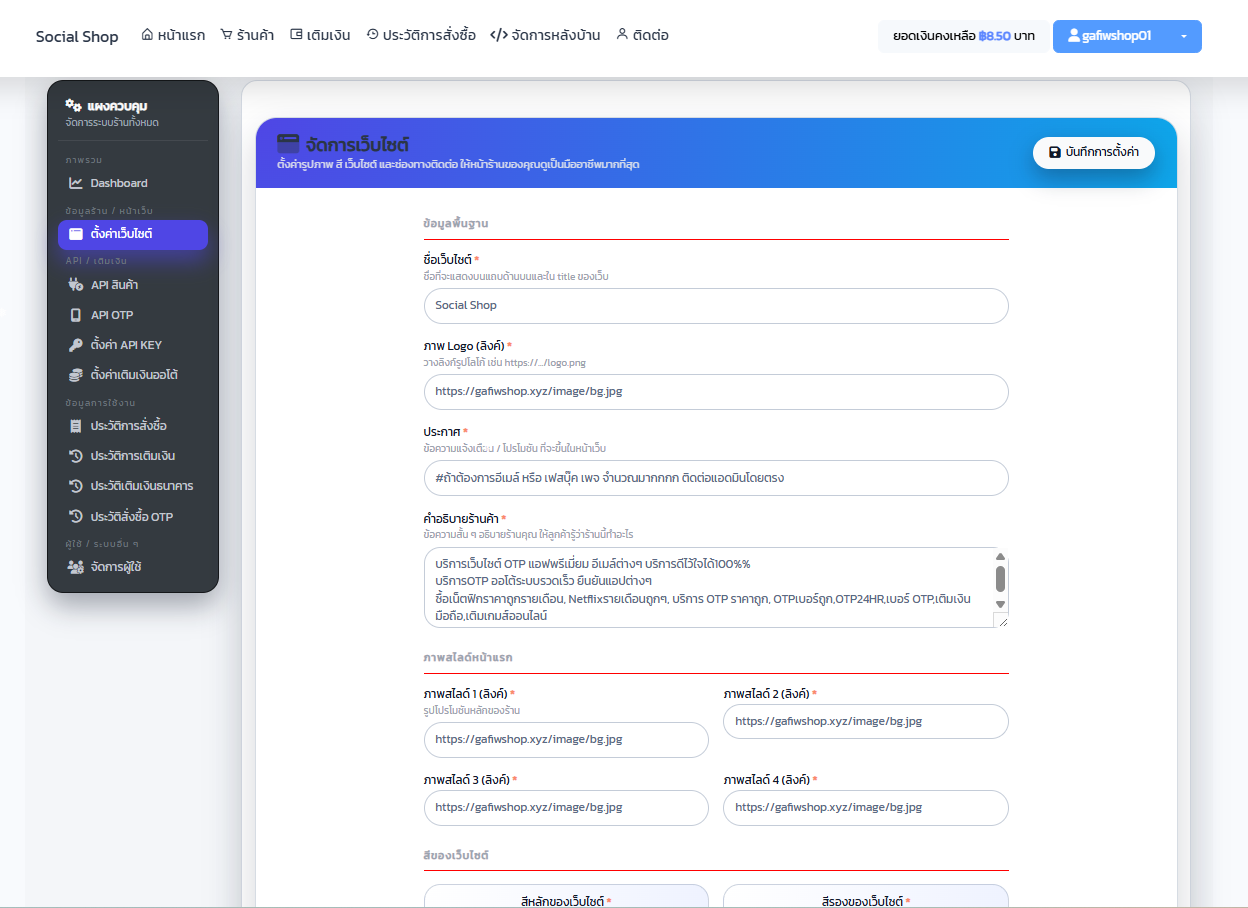Image resolution: width=1248 pixels, height=908 pixels.
Task: Click the API สินค้า plug icon
Action: pyautogui.click(x=76, y=285)
